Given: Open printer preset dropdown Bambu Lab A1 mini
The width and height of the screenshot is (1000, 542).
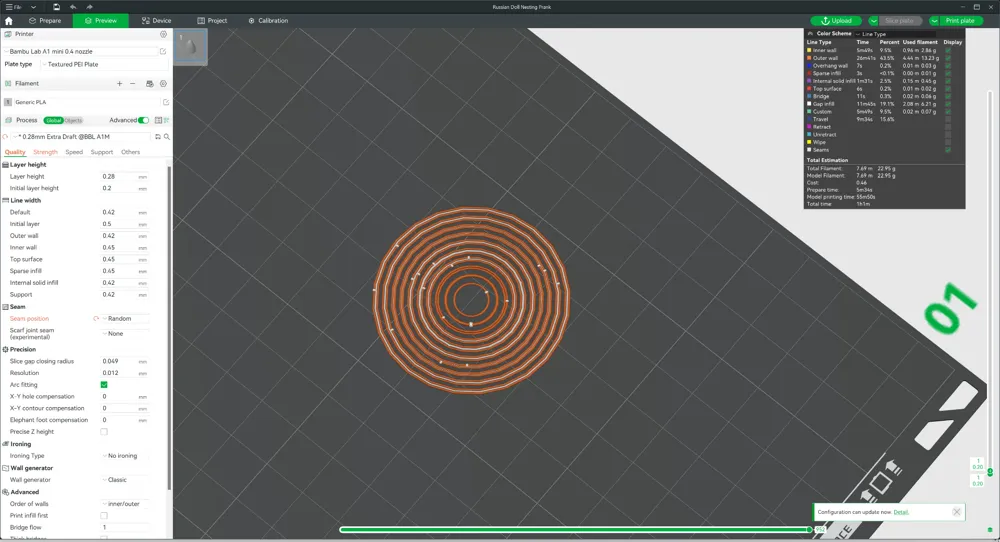Looking at the screenshot, I should (80, 52).
